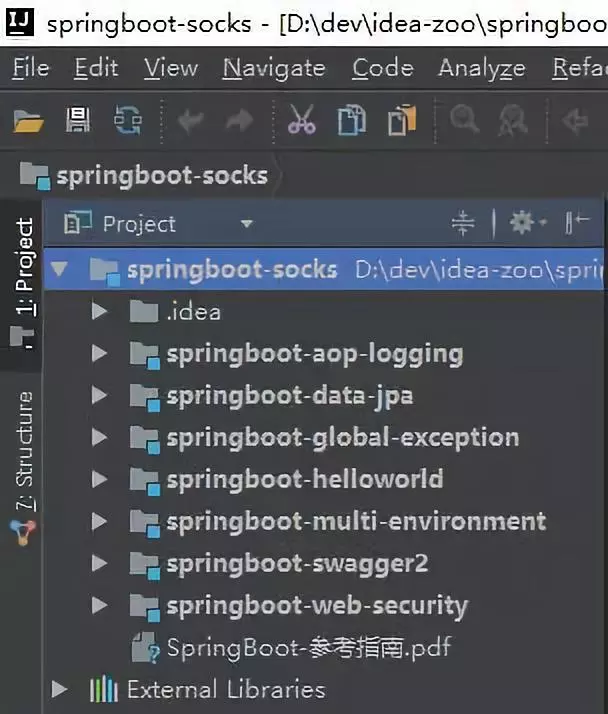Select springboot-data-jpa in the tree

pos(290,397)
